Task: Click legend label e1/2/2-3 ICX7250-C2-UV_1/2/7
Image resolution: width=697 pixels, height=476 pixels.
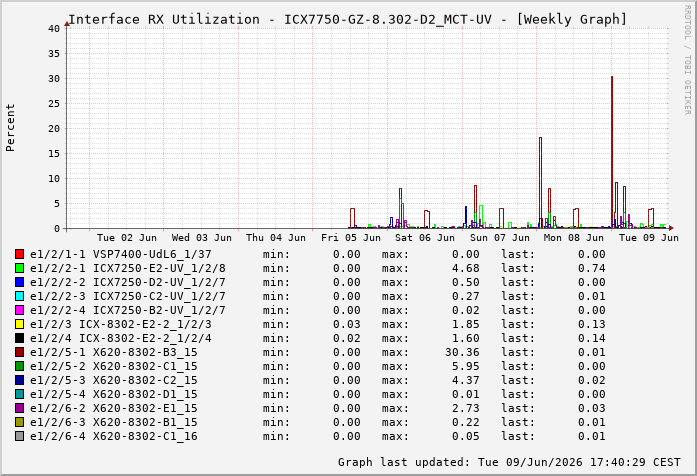Action: click(128, 296)
